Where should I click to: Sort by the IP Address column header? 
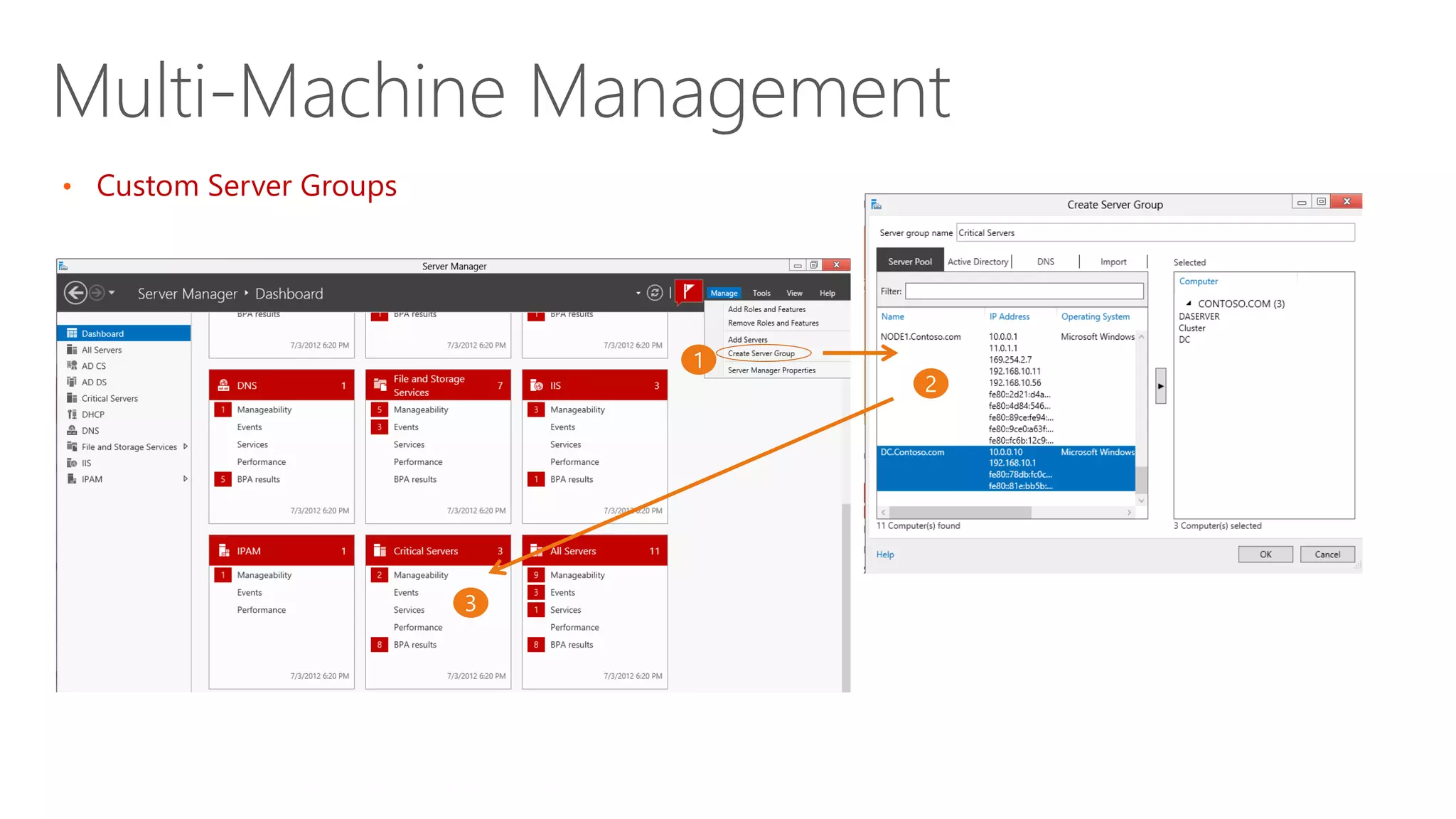(1009, 316)
